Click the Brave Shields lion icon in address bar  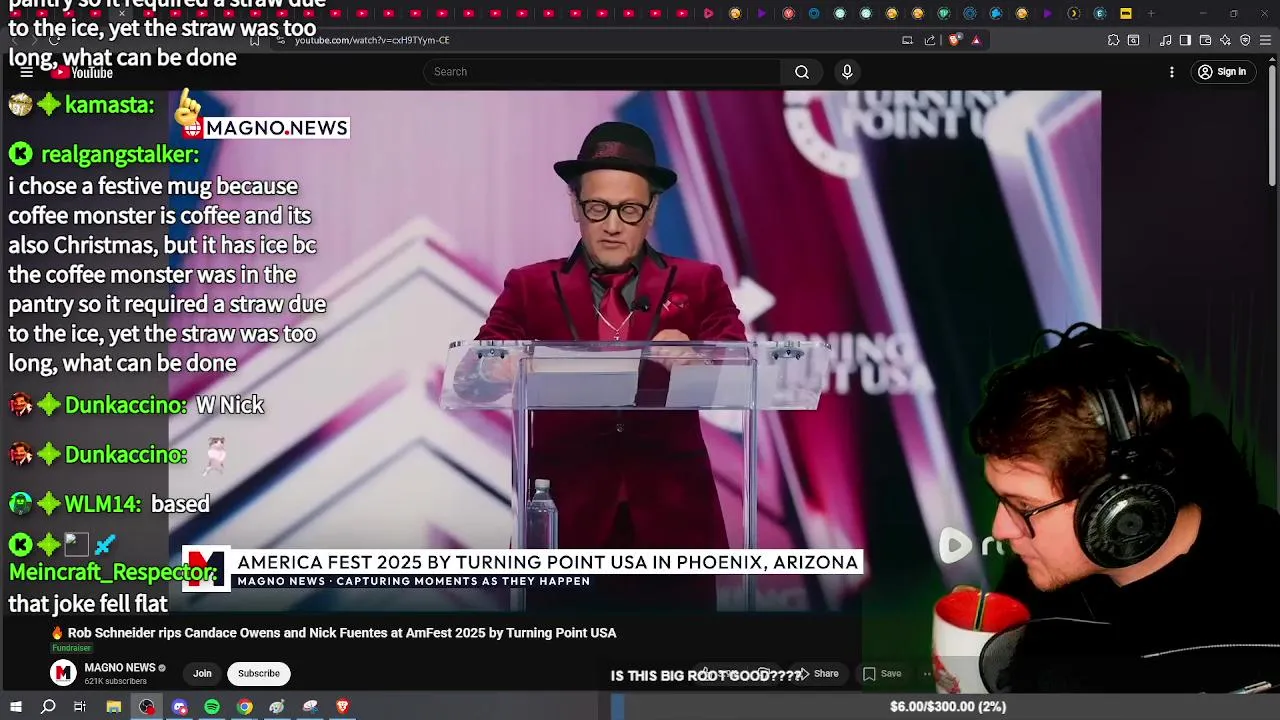[954, 40]
